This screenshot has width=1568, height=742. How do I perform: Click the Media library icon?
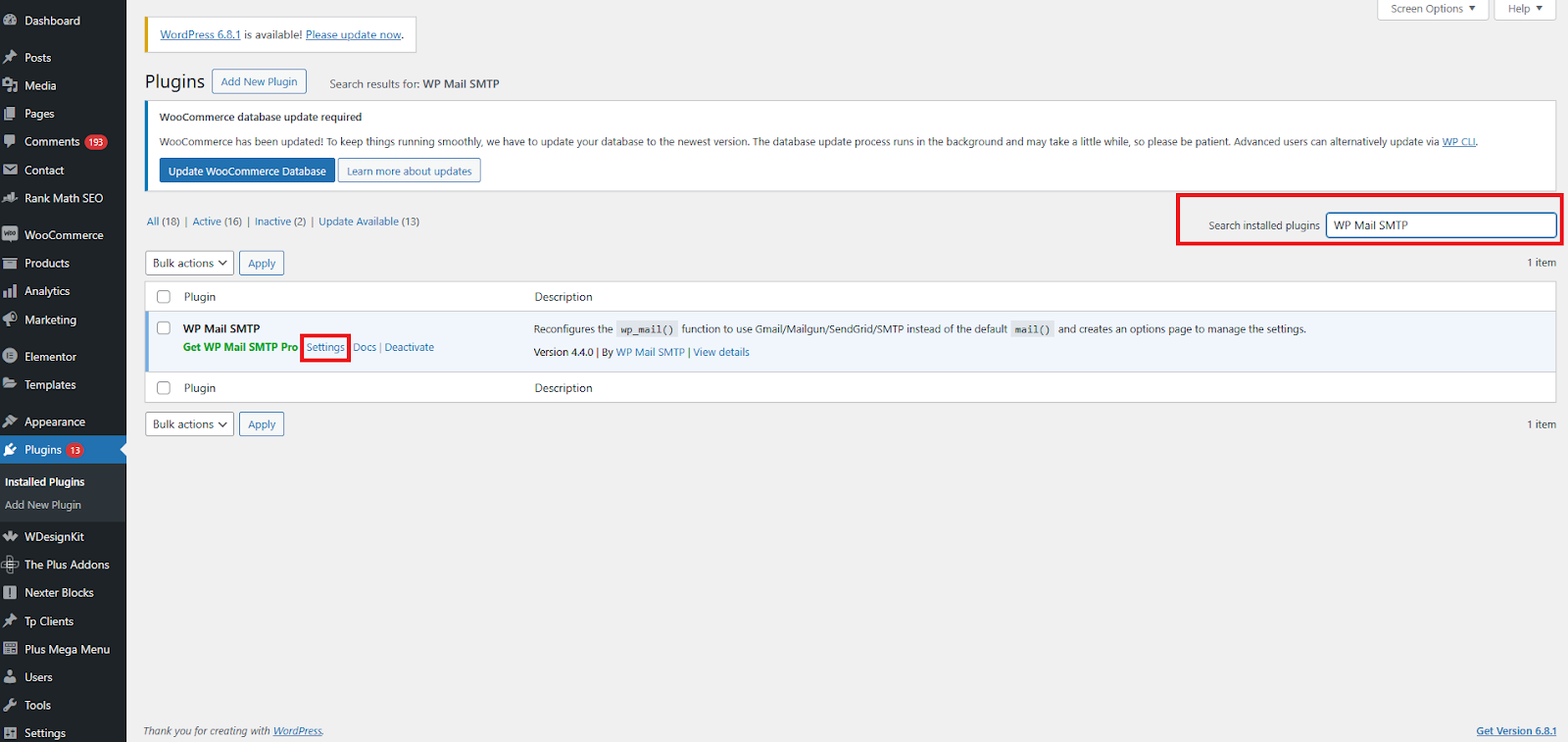point(10,86)
